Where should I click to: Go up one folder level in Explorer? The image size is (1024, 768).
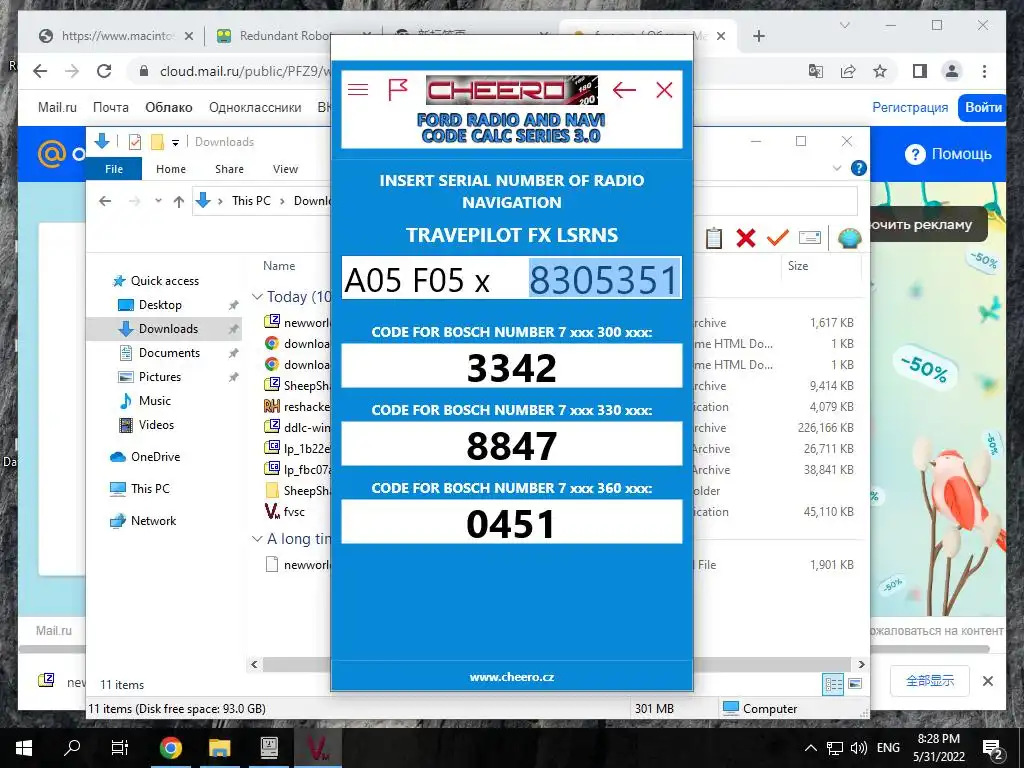(178, 201)
